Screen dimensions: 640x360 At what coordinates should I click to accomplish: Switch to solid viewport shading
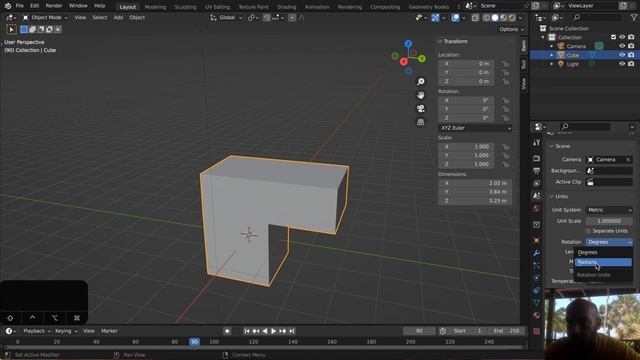[x=495, y=18]
